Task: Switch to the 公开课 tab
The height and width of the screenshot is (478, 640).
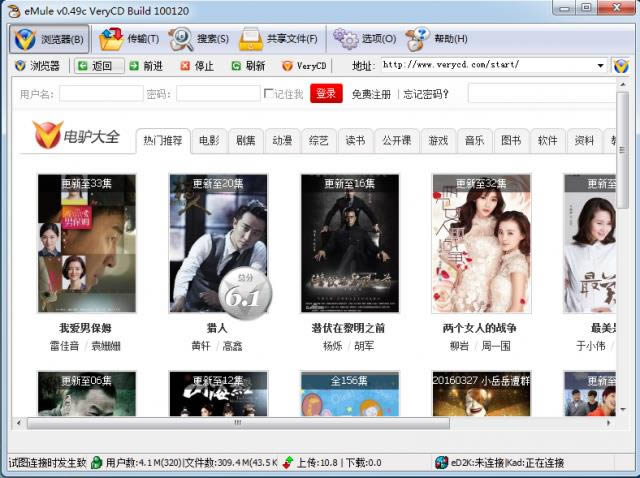Action: click(396, 141)
